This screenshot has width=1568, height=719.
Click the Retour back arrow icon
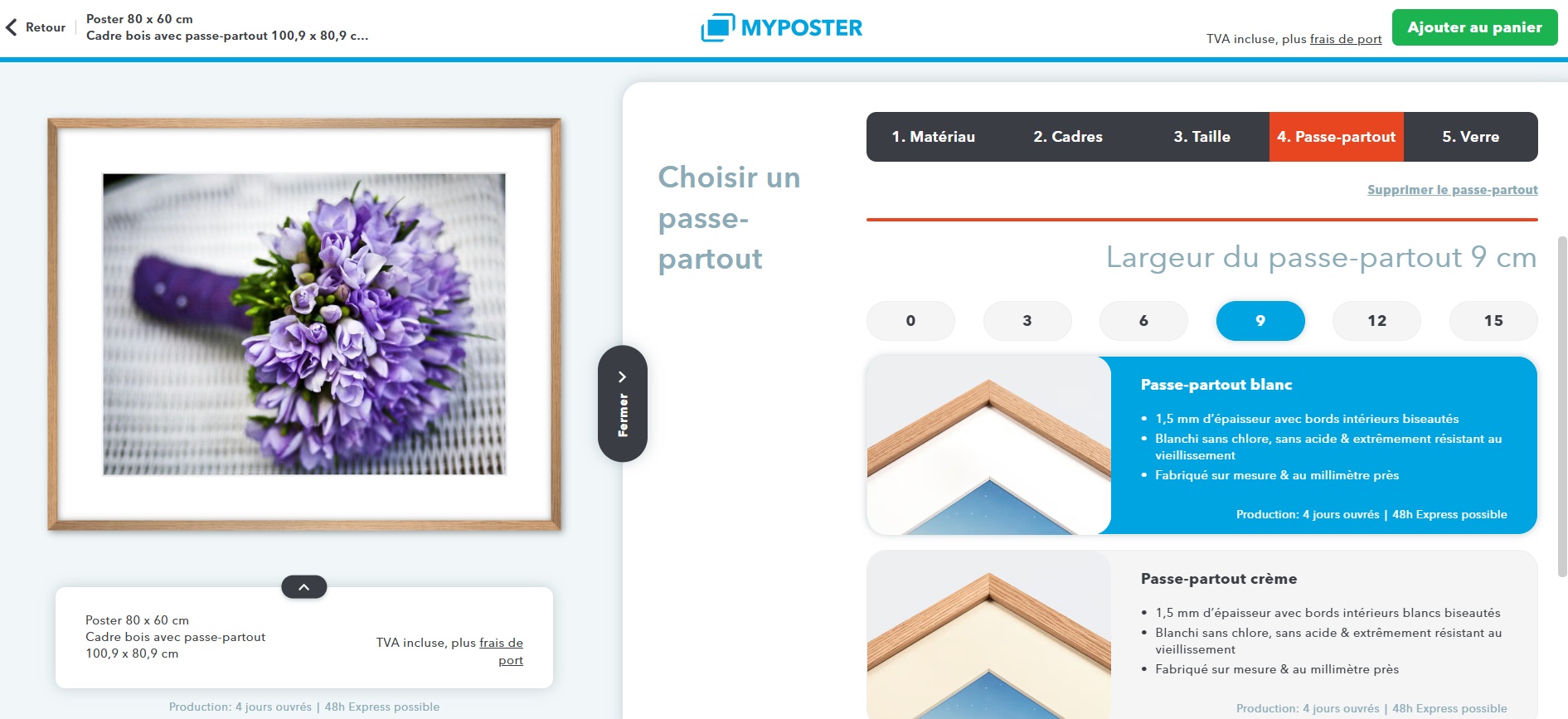12,27
